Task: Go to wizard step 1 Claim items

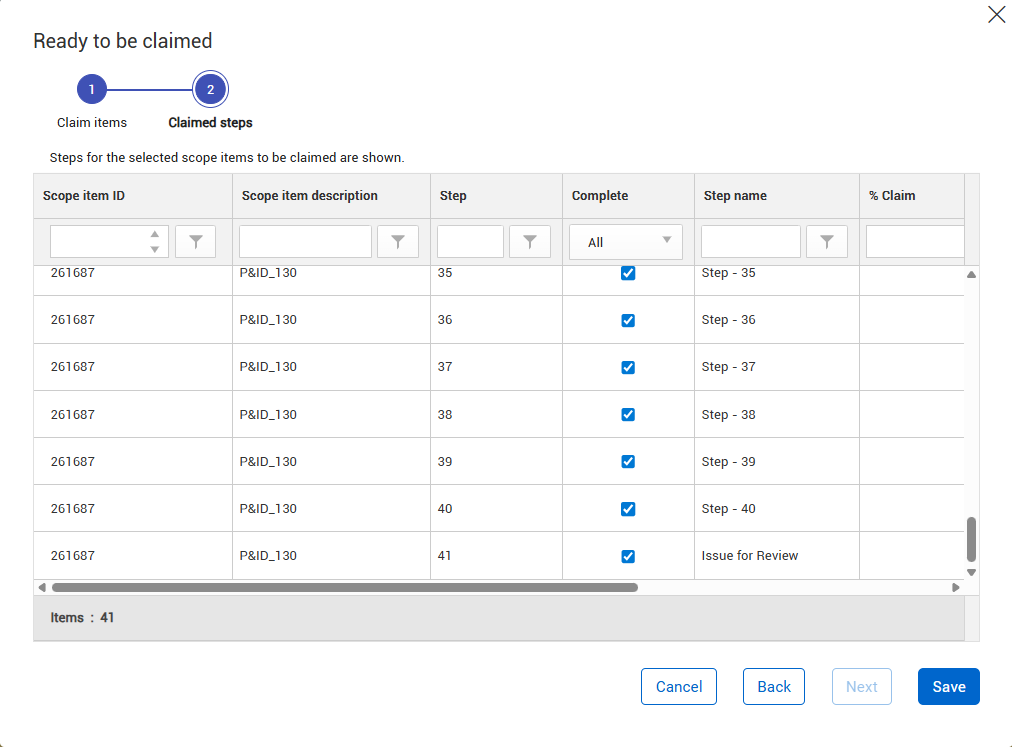Action: (92, 90)
